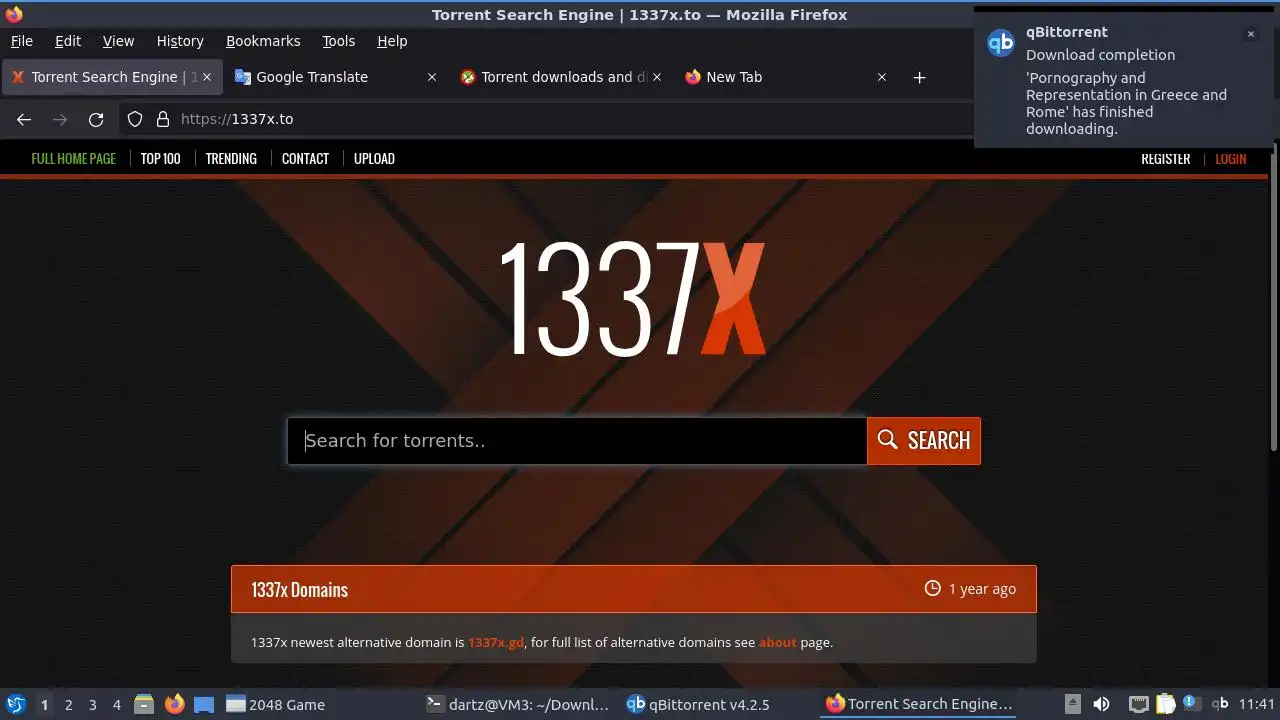
Task: Go to the UPLOAD page
Action: coord(374,159)
